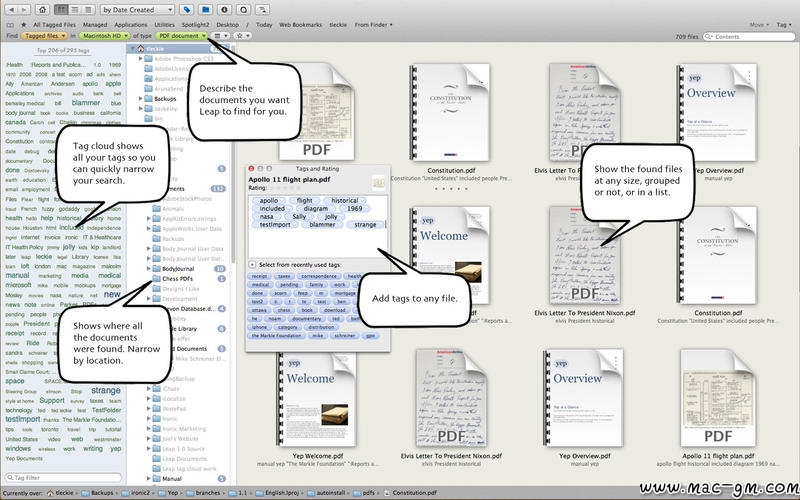Expand the BodyJournal folder

click(x=148, y=268)
